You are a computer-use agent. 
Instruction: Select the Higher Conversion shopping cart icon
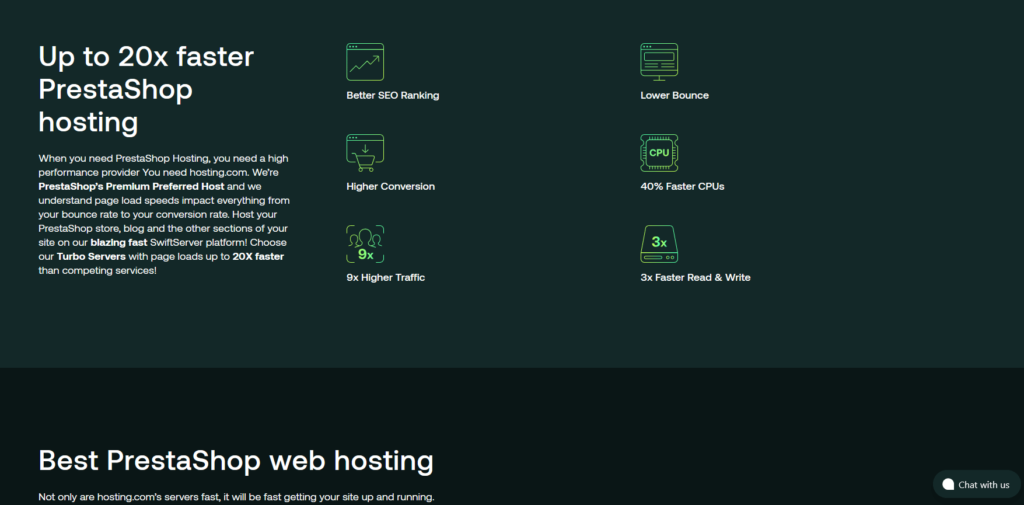(x=364, y=153)
